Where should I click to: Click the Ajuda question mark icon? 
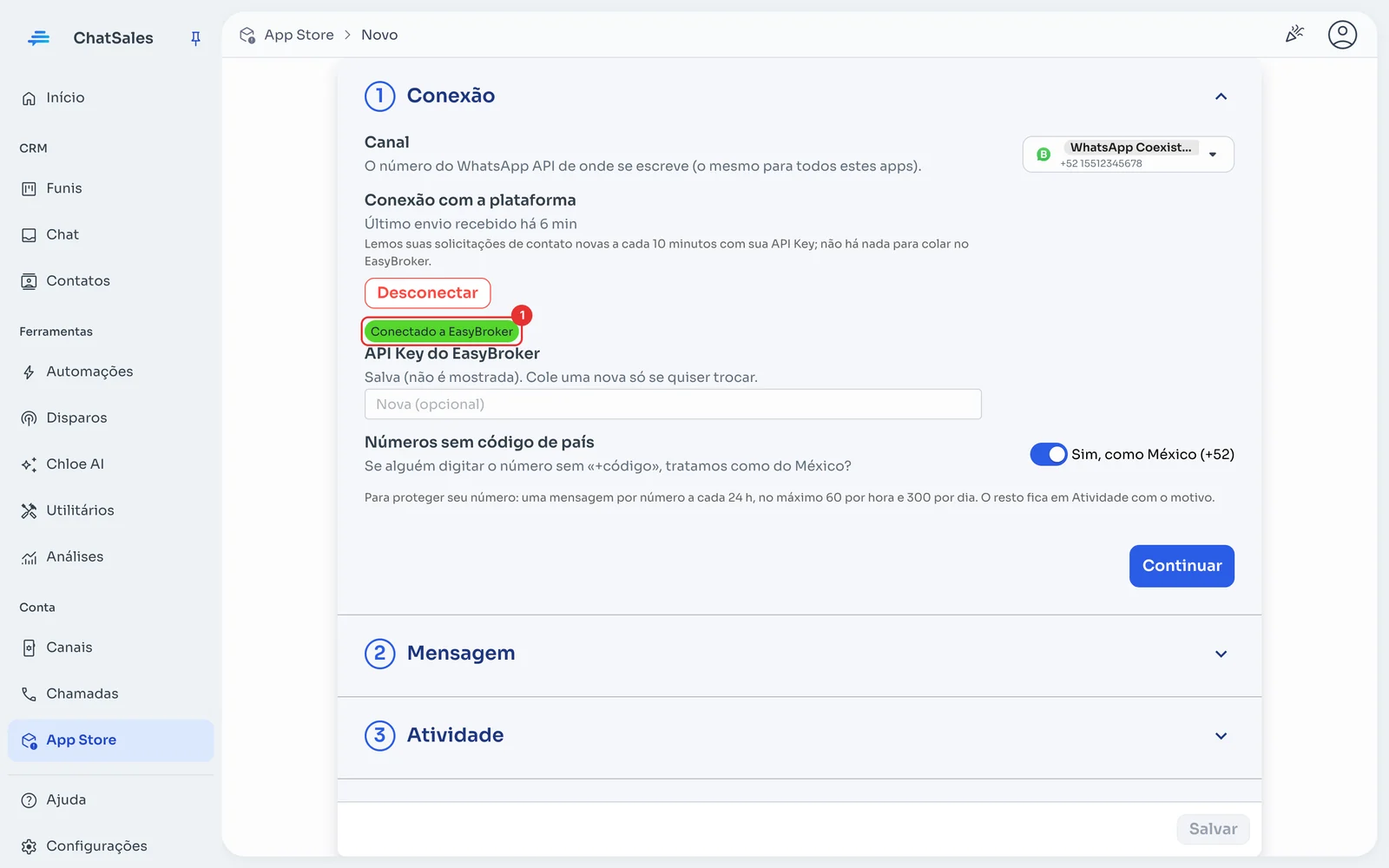(29, 800)
